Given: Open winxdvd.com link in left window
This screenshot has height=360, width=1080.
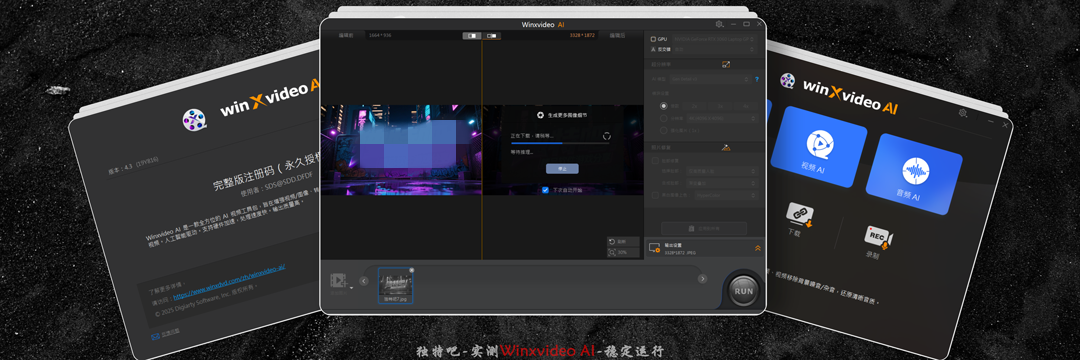Looking at the screenshot, I should pos(230,282).
